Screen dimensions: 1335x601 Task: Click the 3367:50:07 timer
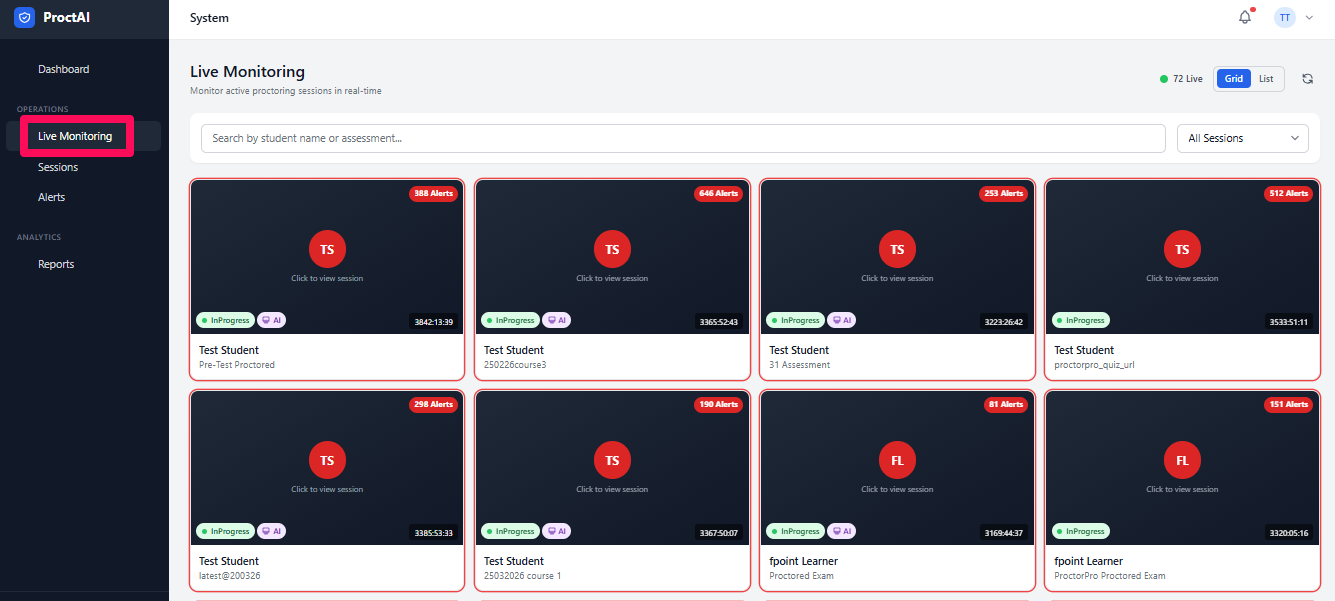(x=719, y=533)
